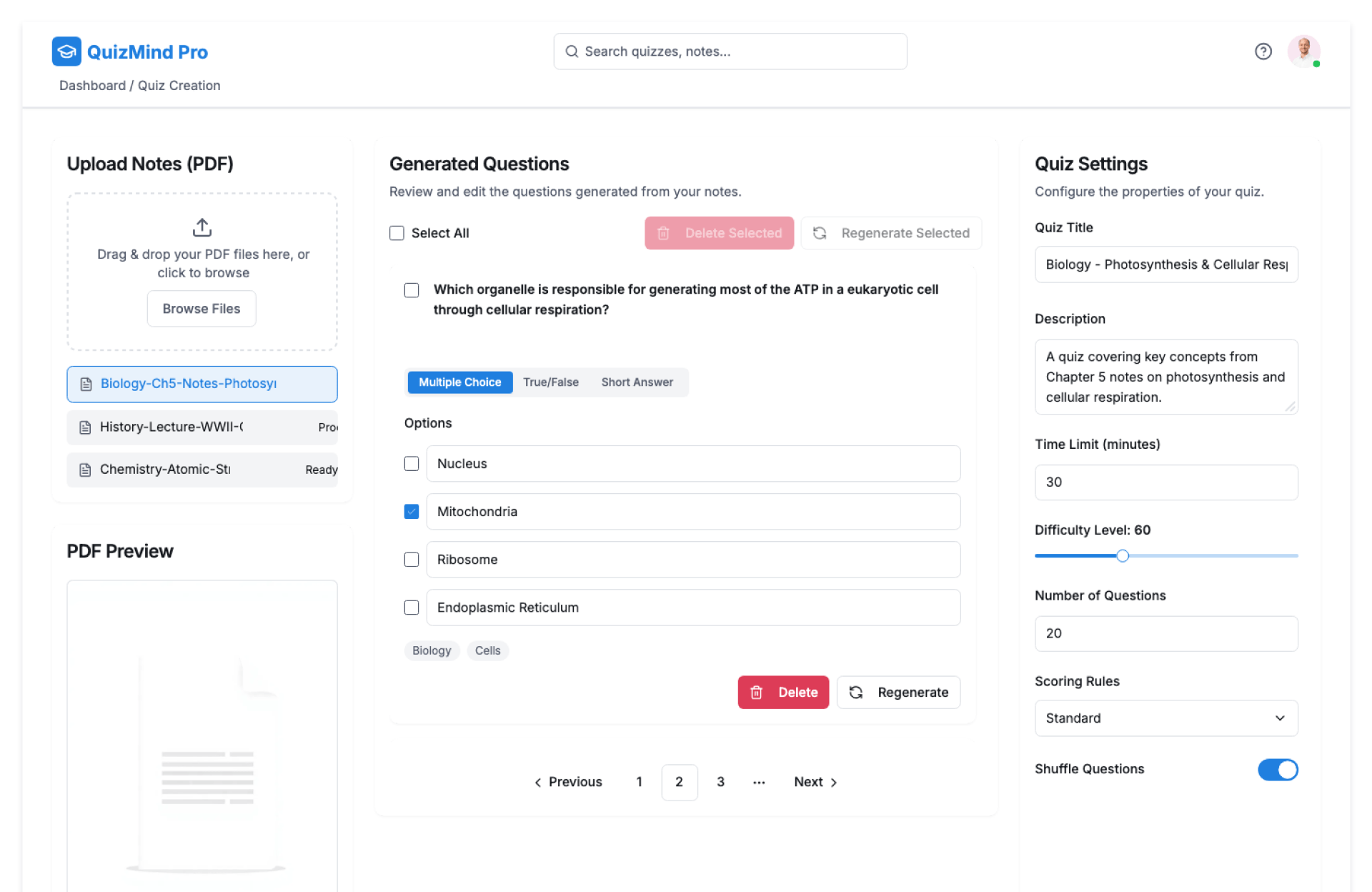Click the Time Limit minutes input field
Viewport: 1372px width, 892px height.
pos(1165,482)
